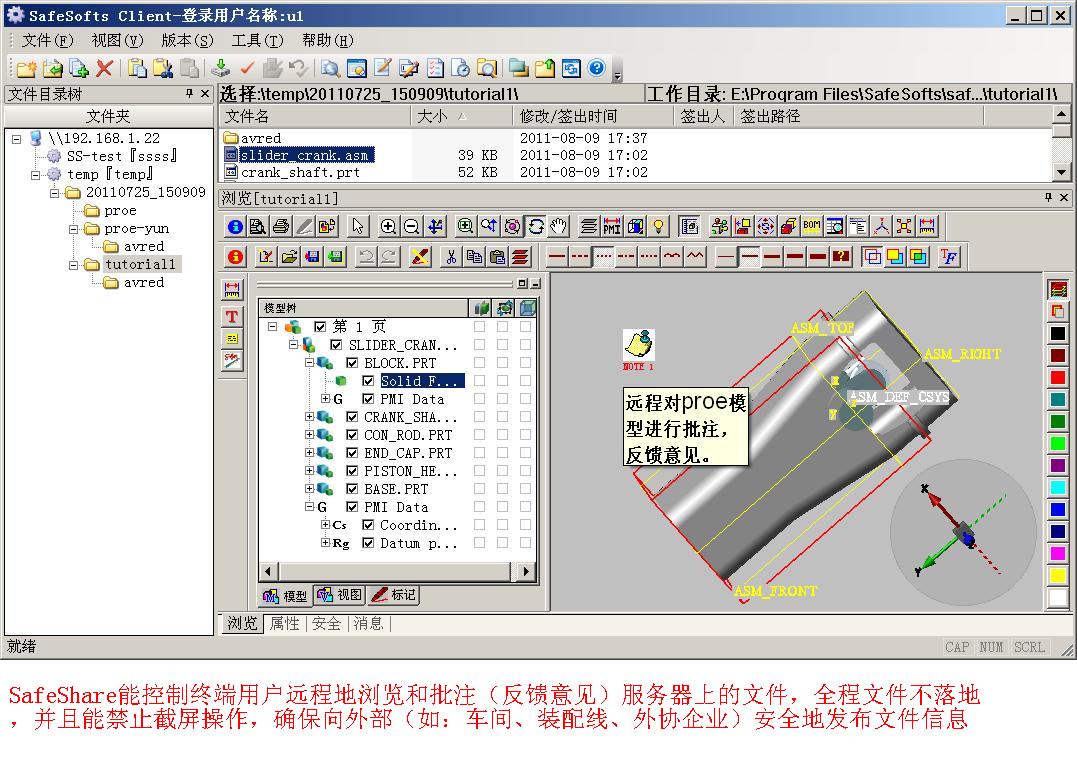The width and height of the screenshot is (1077, 778).
Task: Collapse the 20110725_150909 folder node
Action: click(x=54, y=193)
